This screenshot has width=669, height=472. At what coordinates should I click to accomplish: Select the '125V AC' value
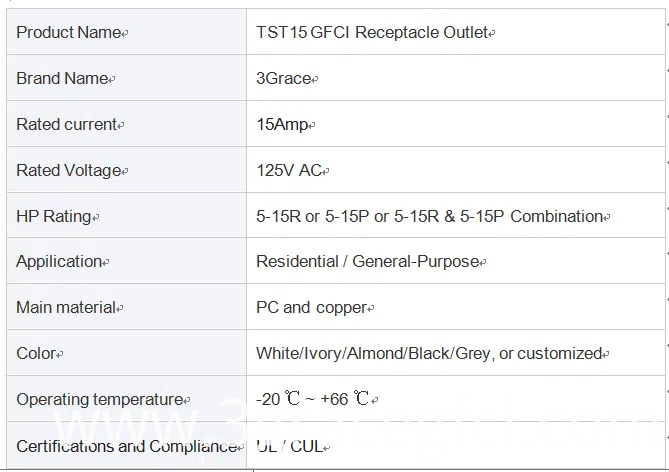click(x=289, y=171)
